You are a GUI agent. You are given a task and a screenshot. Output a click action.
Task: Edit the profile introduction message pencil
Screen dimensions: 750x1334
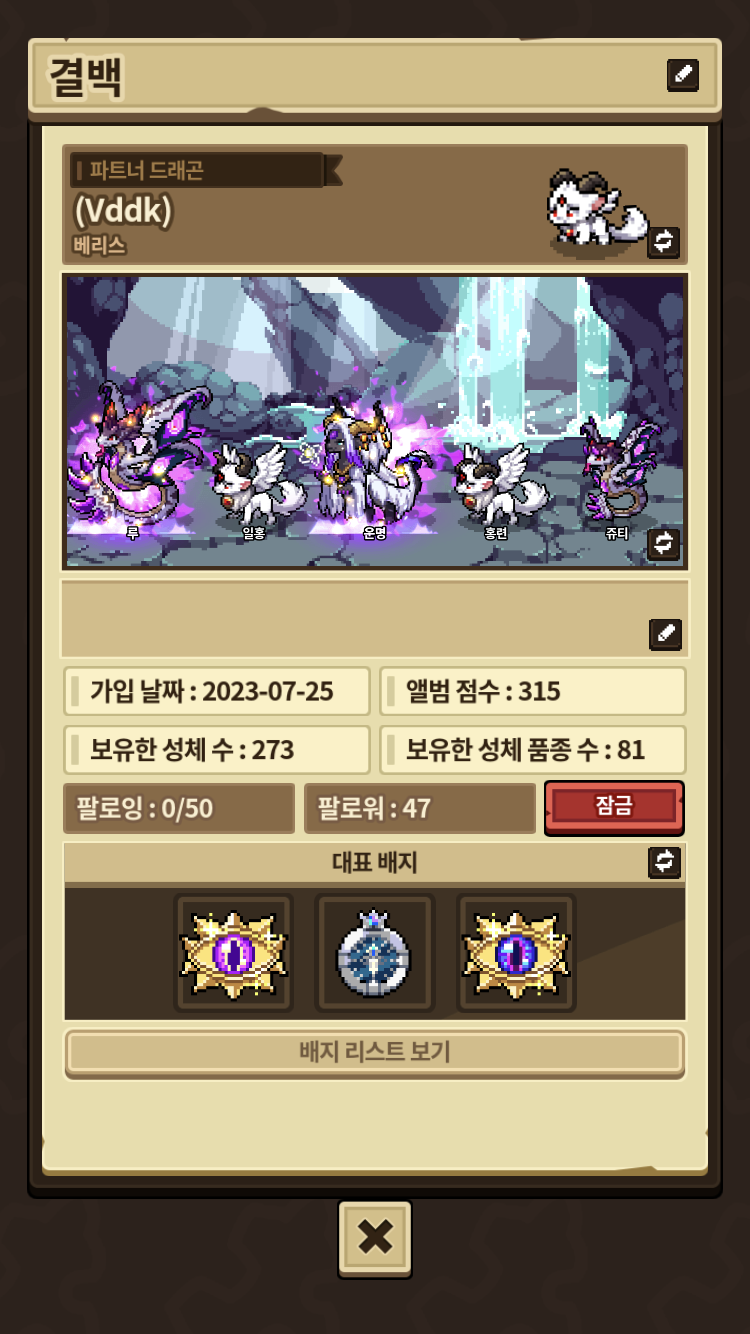pos(665,634)
